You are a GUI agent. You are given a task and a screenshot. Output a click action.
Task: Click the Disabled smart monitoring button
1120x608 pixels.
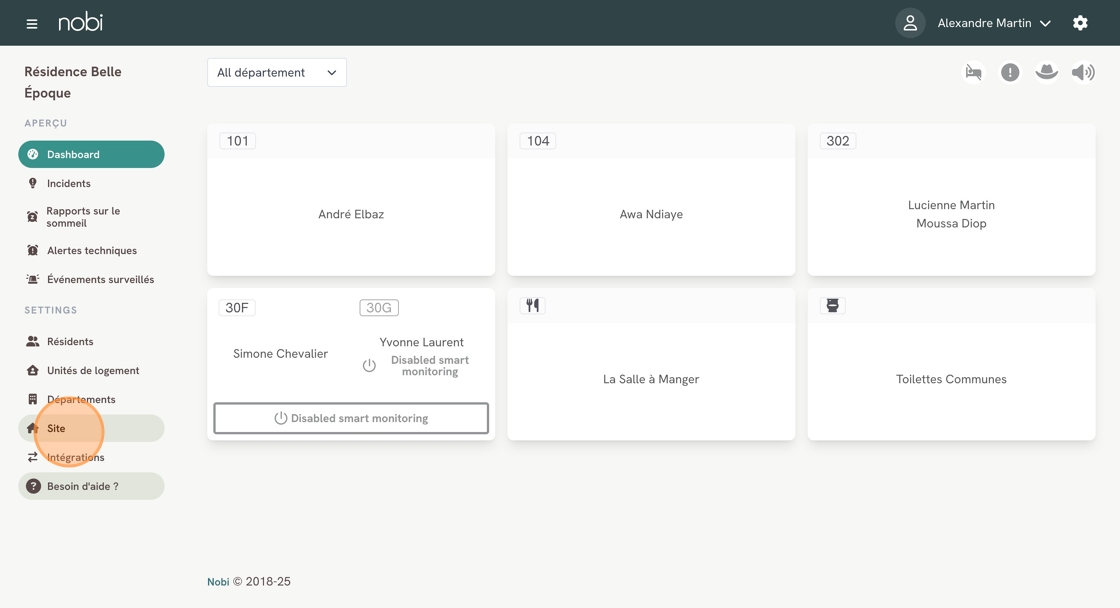coord(351,418)
